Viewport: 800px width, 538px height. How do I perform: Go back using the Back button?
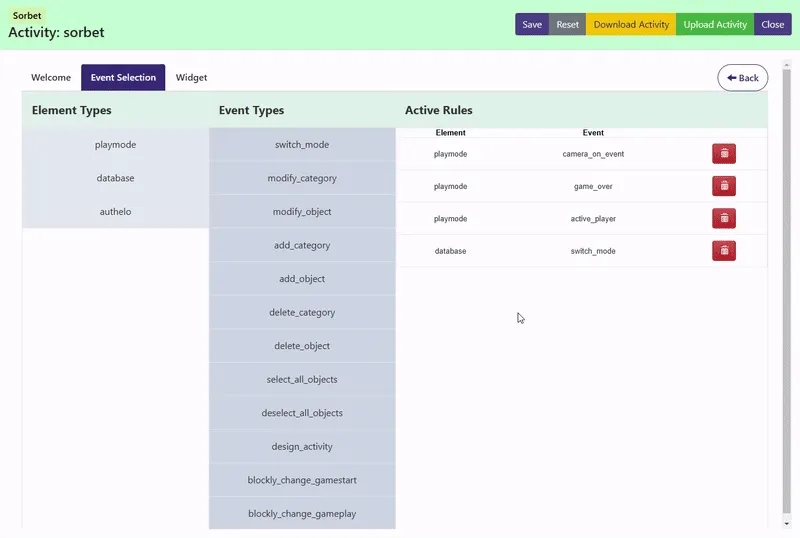[742, 78]
